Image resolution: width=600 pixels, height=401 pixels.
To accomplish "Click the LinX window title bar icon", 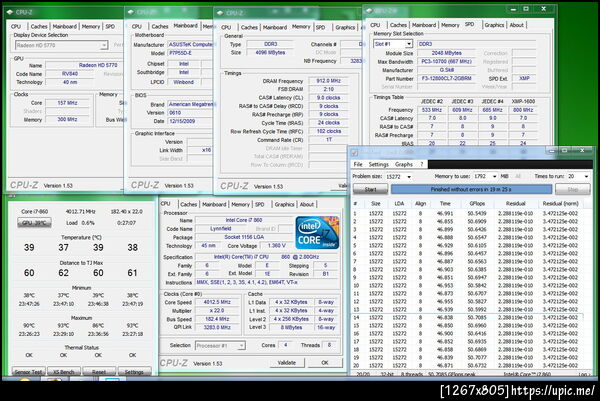I will click(354, 153).
